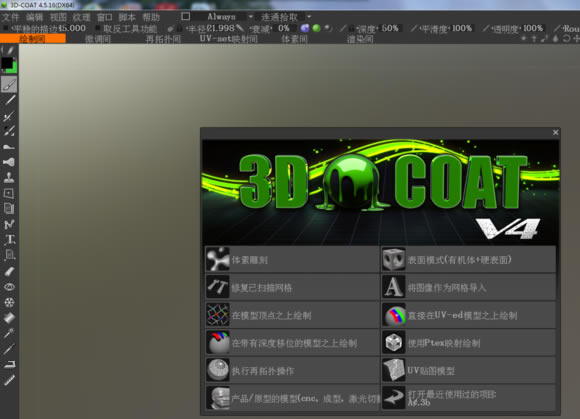The width and height of the screenshot is (580, 419).
Task: Open the 视图 menu
Action: [x=58, y=17]
